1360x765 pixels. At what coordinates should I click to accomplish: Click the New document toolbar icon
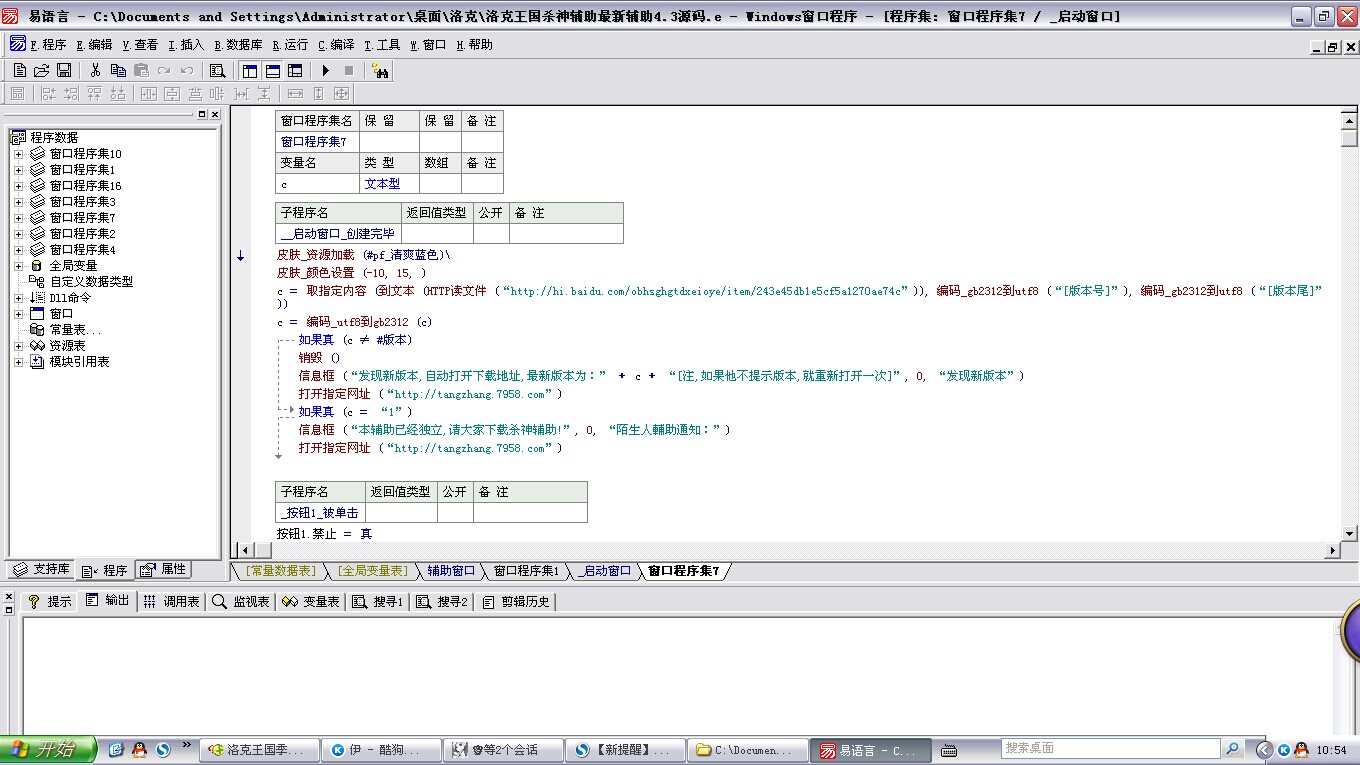pos(20,70)
